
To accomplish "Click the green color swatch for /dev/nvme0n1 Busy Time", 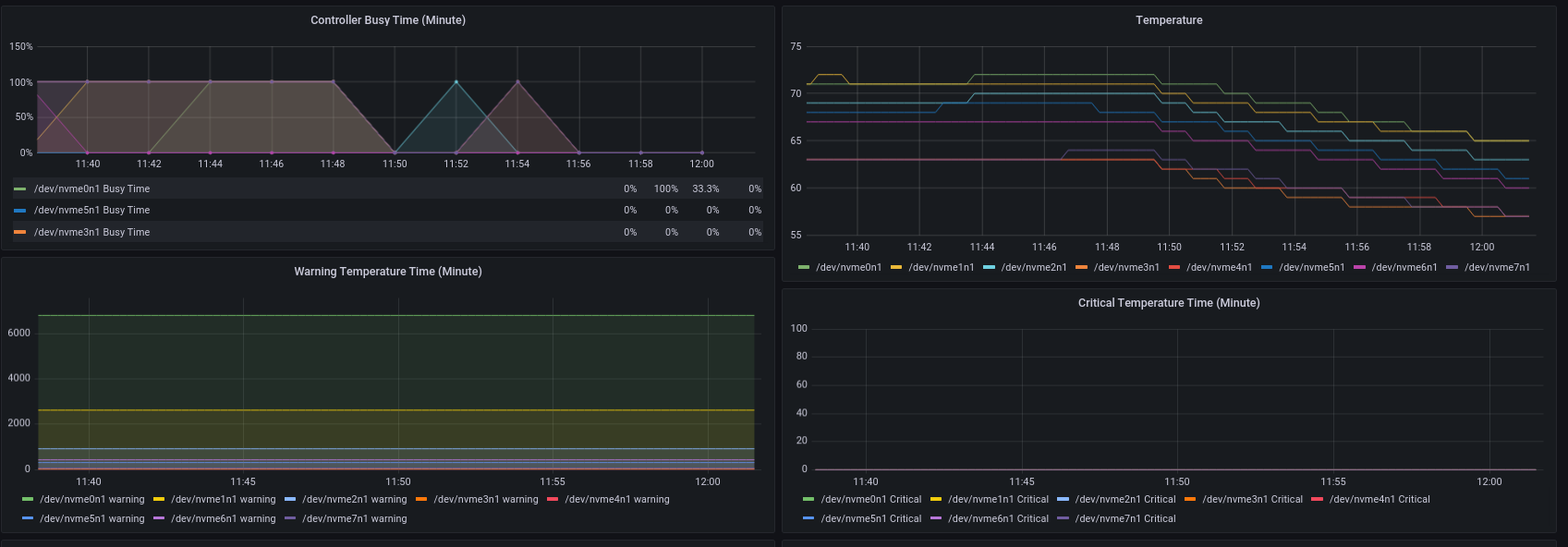I will (x=20, y=188).
